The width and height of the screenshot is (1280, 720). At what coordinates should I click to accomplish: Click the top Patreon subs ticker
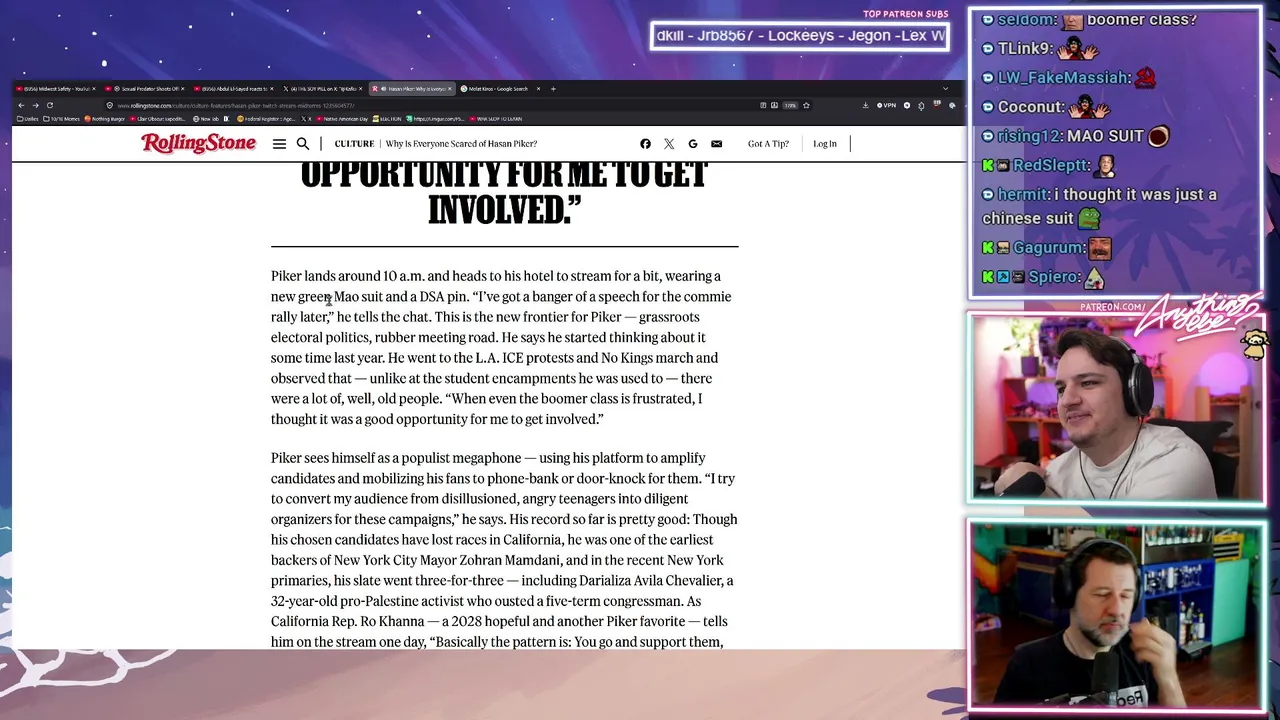(799, 36)
